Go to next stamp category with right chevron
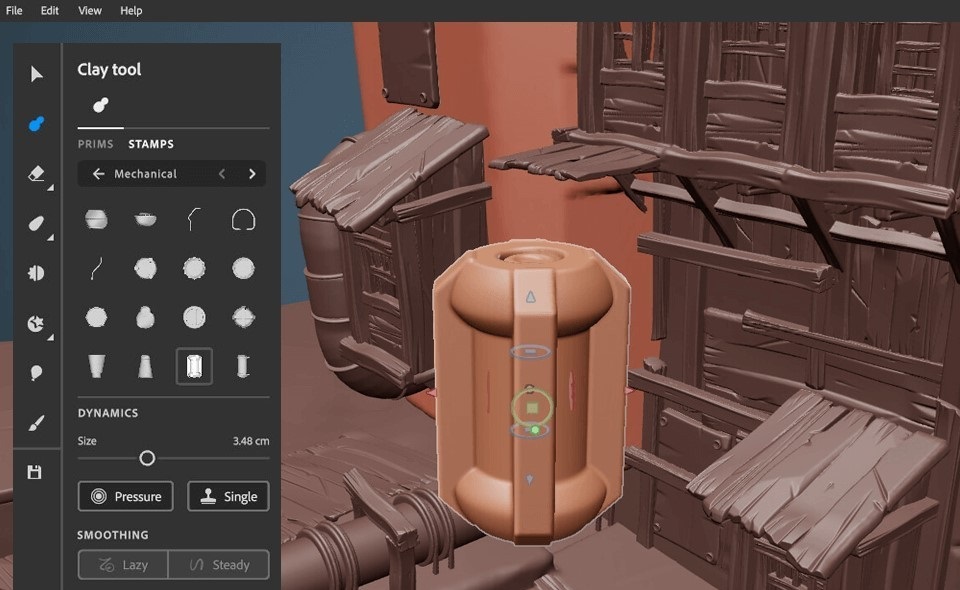 (252, 174)
